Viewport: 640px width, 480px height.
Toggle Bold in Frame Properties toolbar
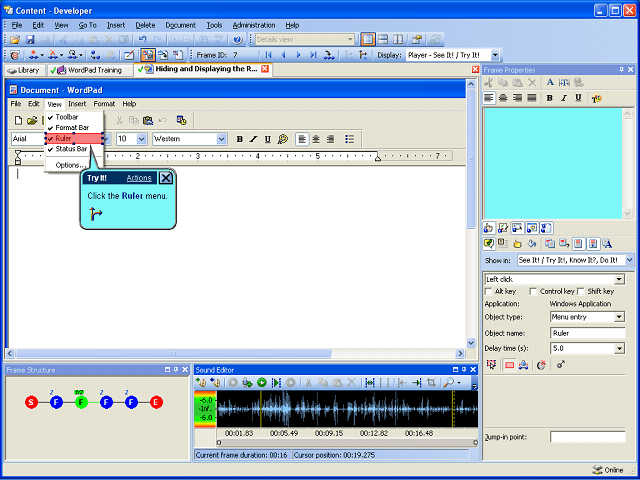[550, 98]
